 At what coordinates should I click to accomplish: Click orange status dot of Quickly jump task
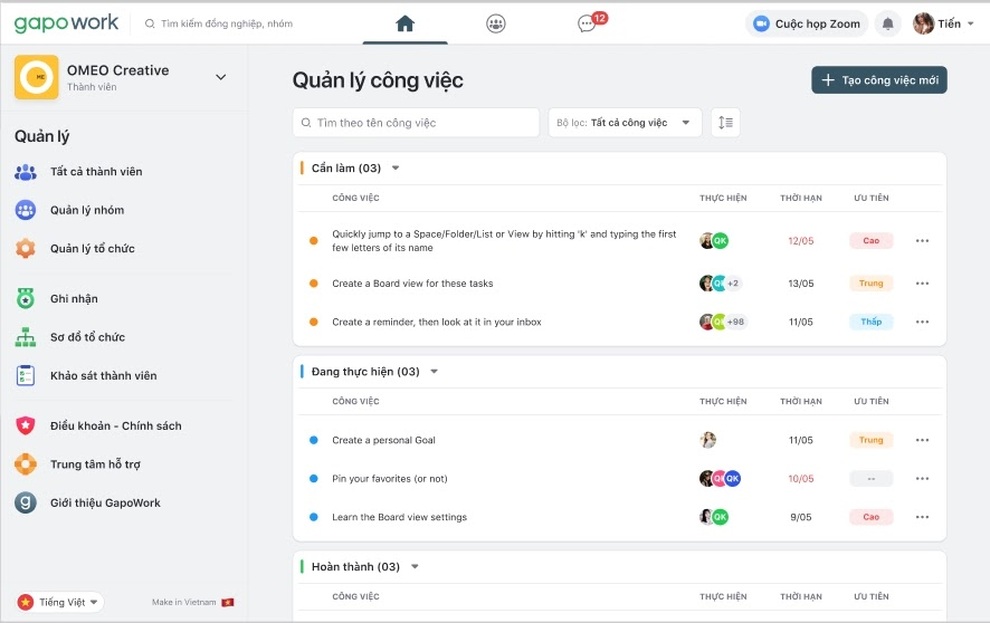click(x=313, y=240)
